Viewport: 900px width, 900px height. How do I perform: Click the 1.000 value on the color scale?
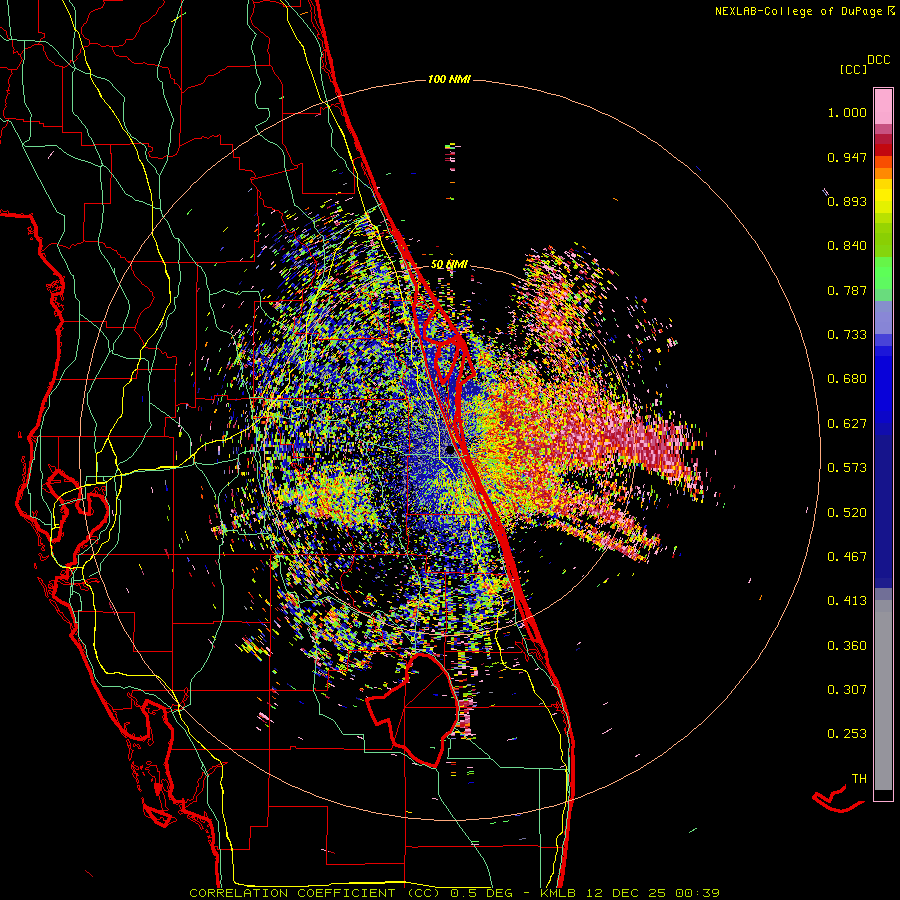pyautogui.click(x=847, y=112)
